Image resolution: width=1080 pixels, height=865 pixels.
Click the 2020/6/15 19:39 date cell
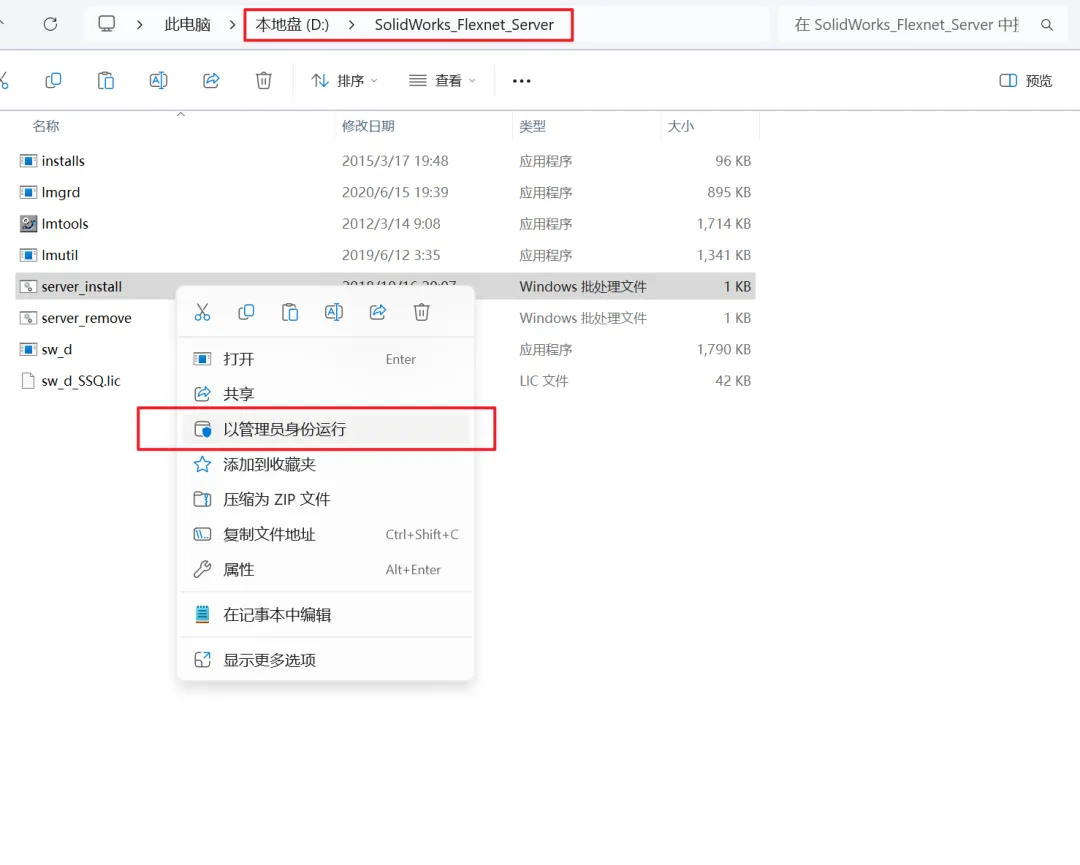click(395, 192)
